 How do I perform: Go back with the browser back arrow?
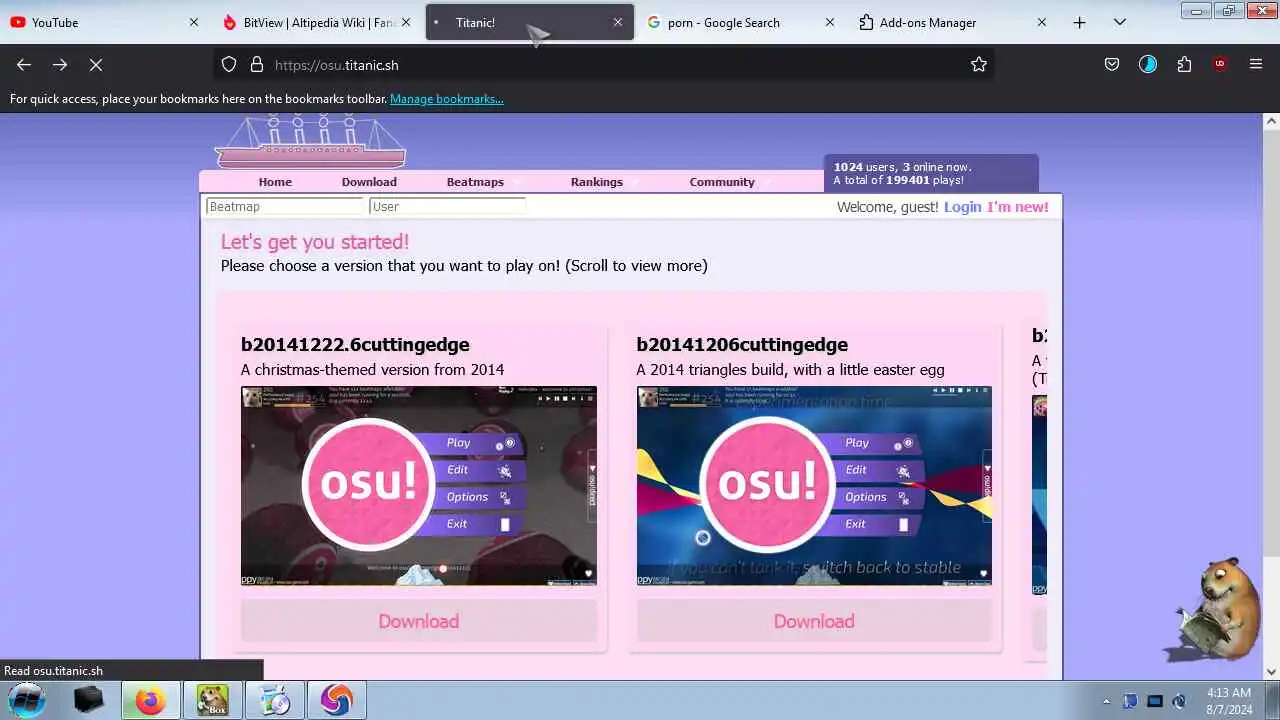(24, 64)
